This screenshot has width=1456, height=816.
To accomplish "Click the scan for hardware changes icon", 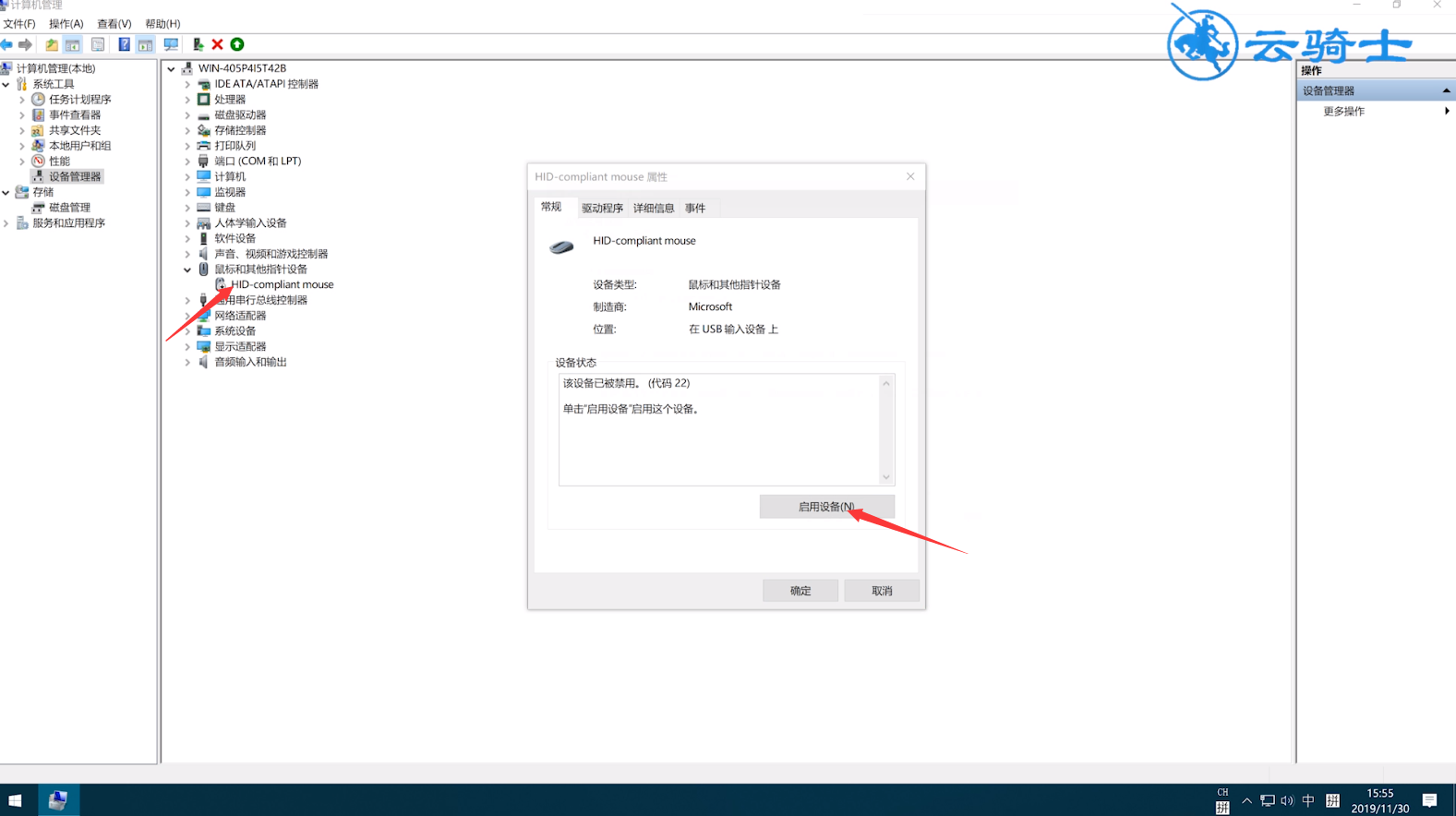I will coord(171,44).
